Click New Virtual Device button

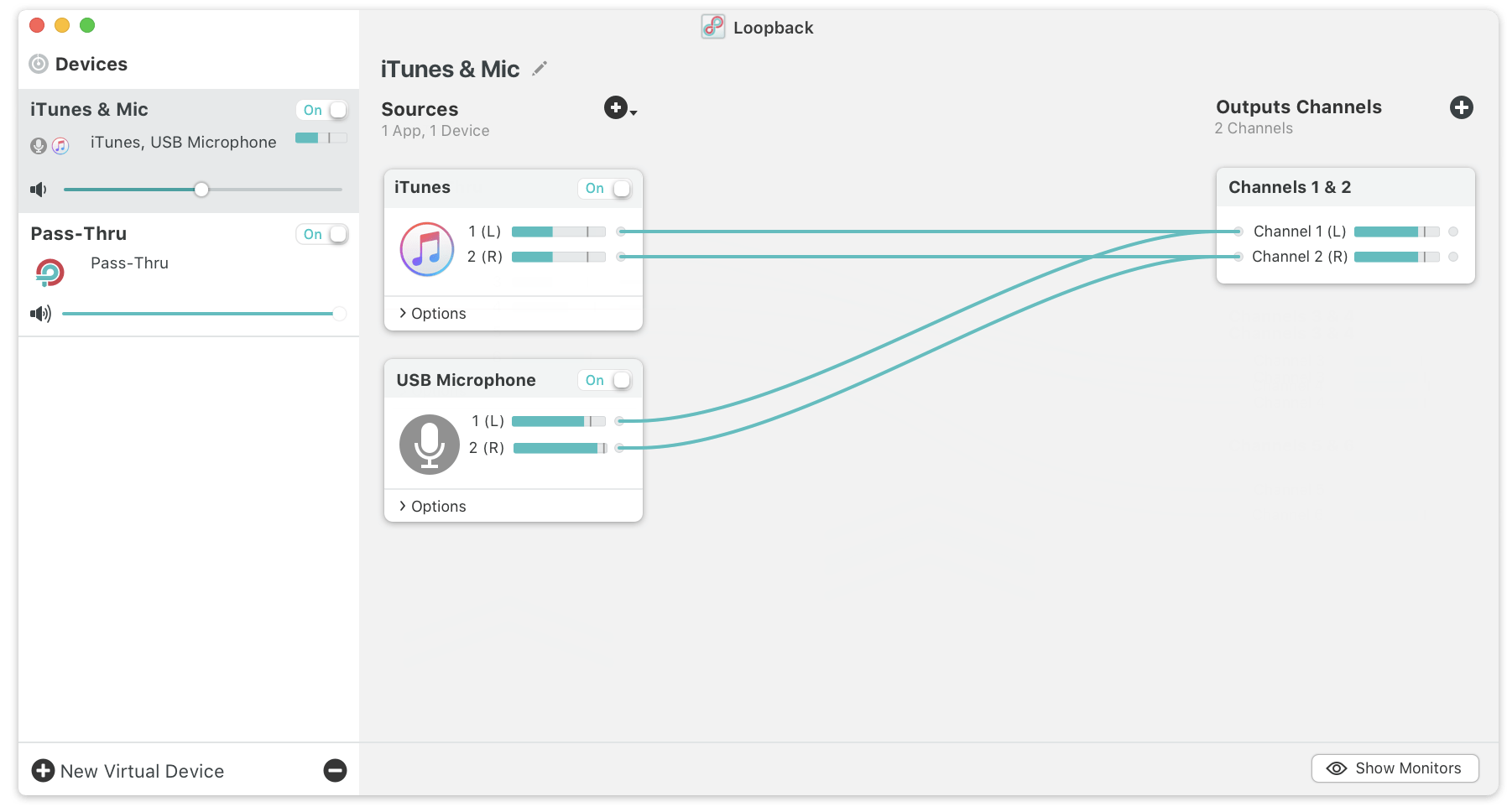tap(128, 771)
